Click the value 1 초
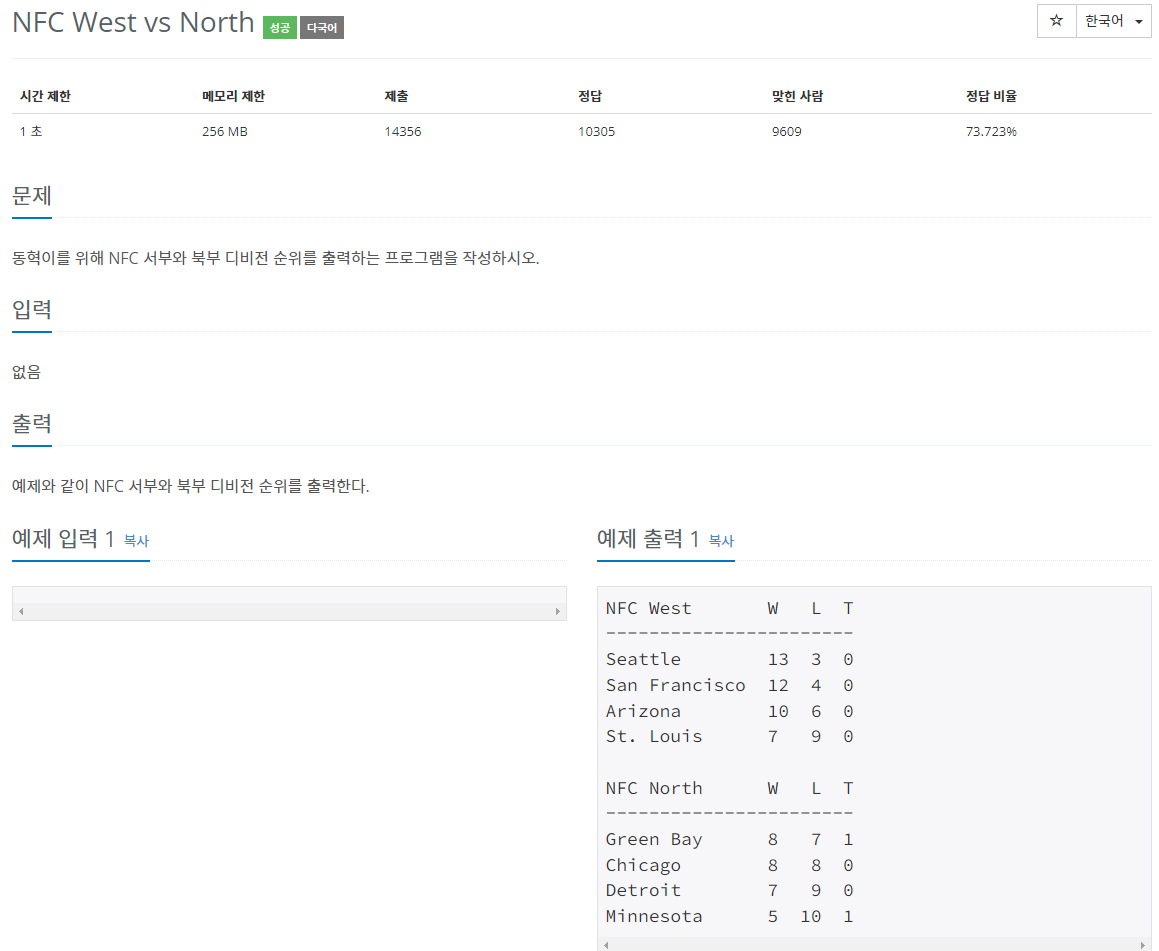 [x=31, y=132]
